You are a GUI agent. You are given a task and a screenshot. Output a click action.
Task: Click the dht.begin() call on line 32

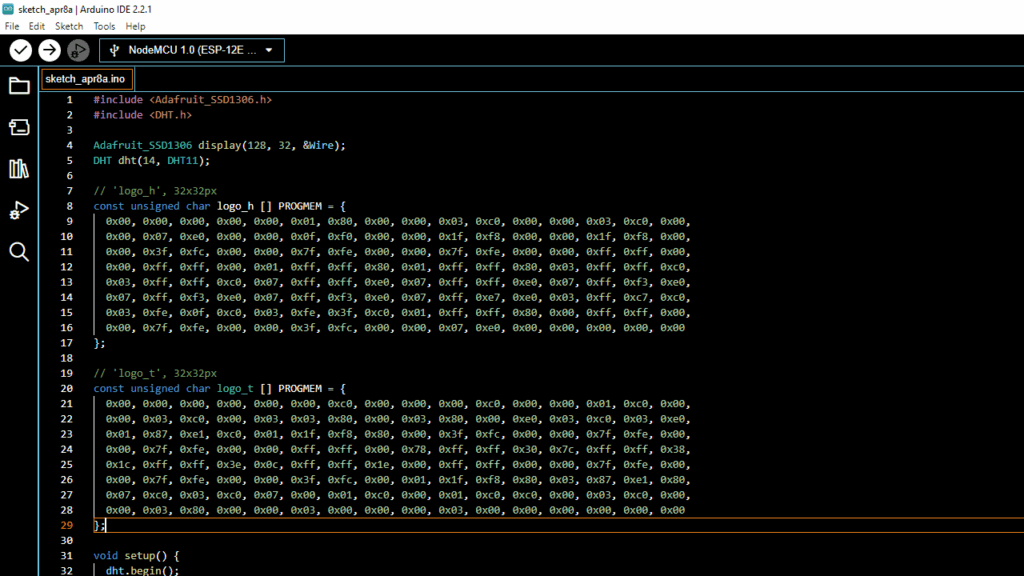coord(142,571)
